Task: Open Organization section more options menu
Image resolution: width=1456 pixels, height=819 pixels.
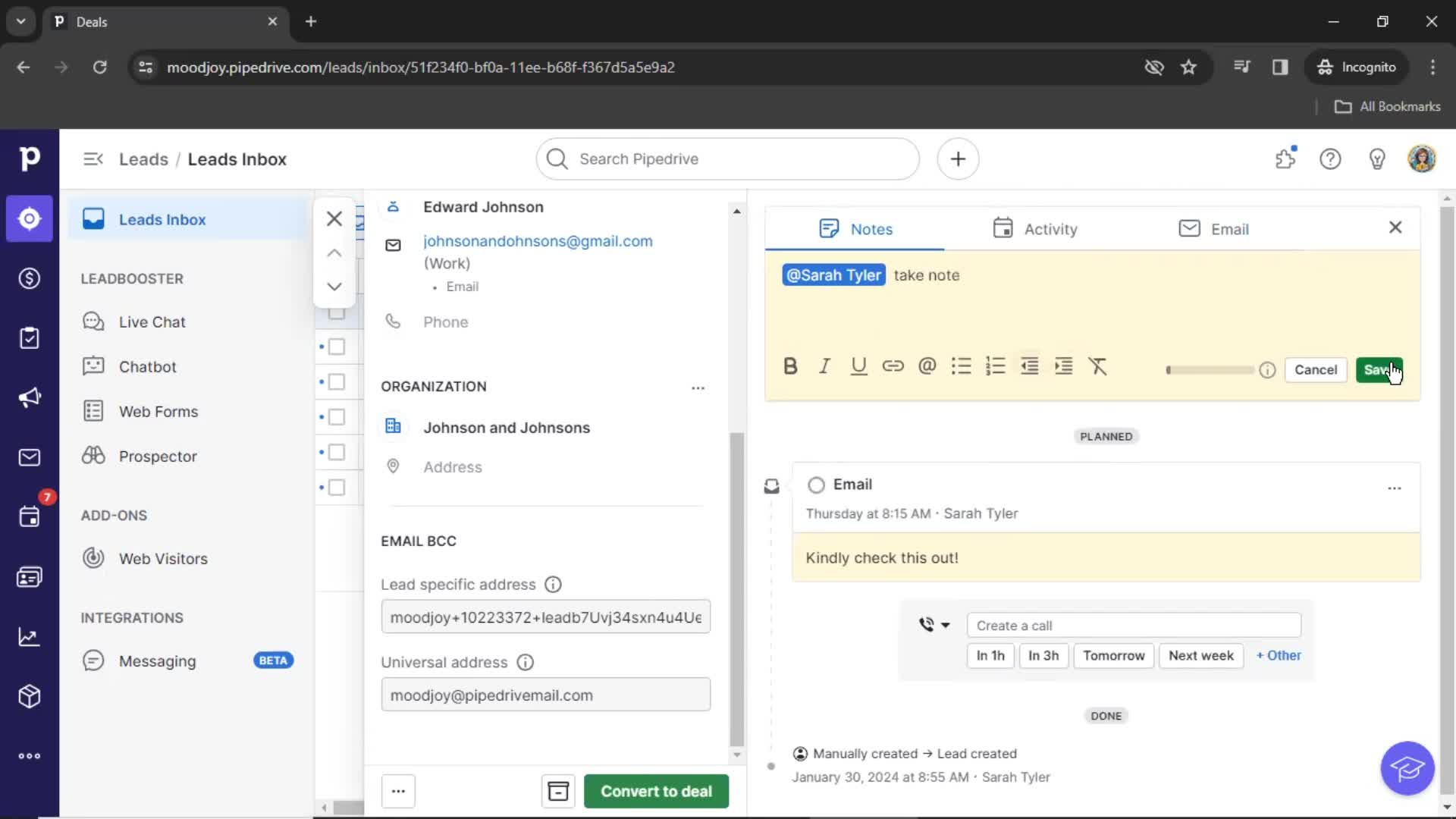Action: (698, 388)
